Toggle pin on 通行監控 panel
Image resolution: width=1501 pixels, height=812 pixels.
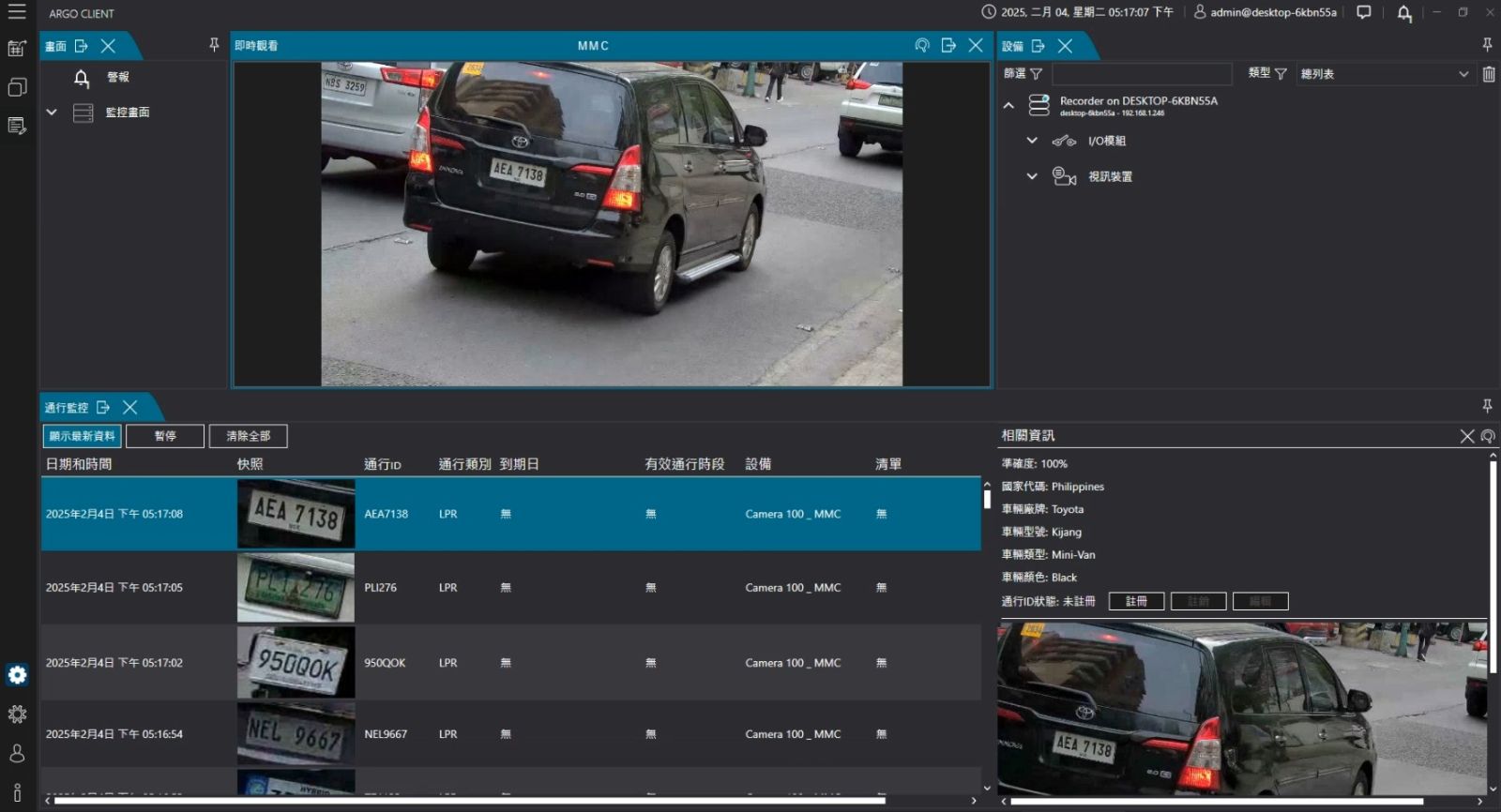[1487, 406]
